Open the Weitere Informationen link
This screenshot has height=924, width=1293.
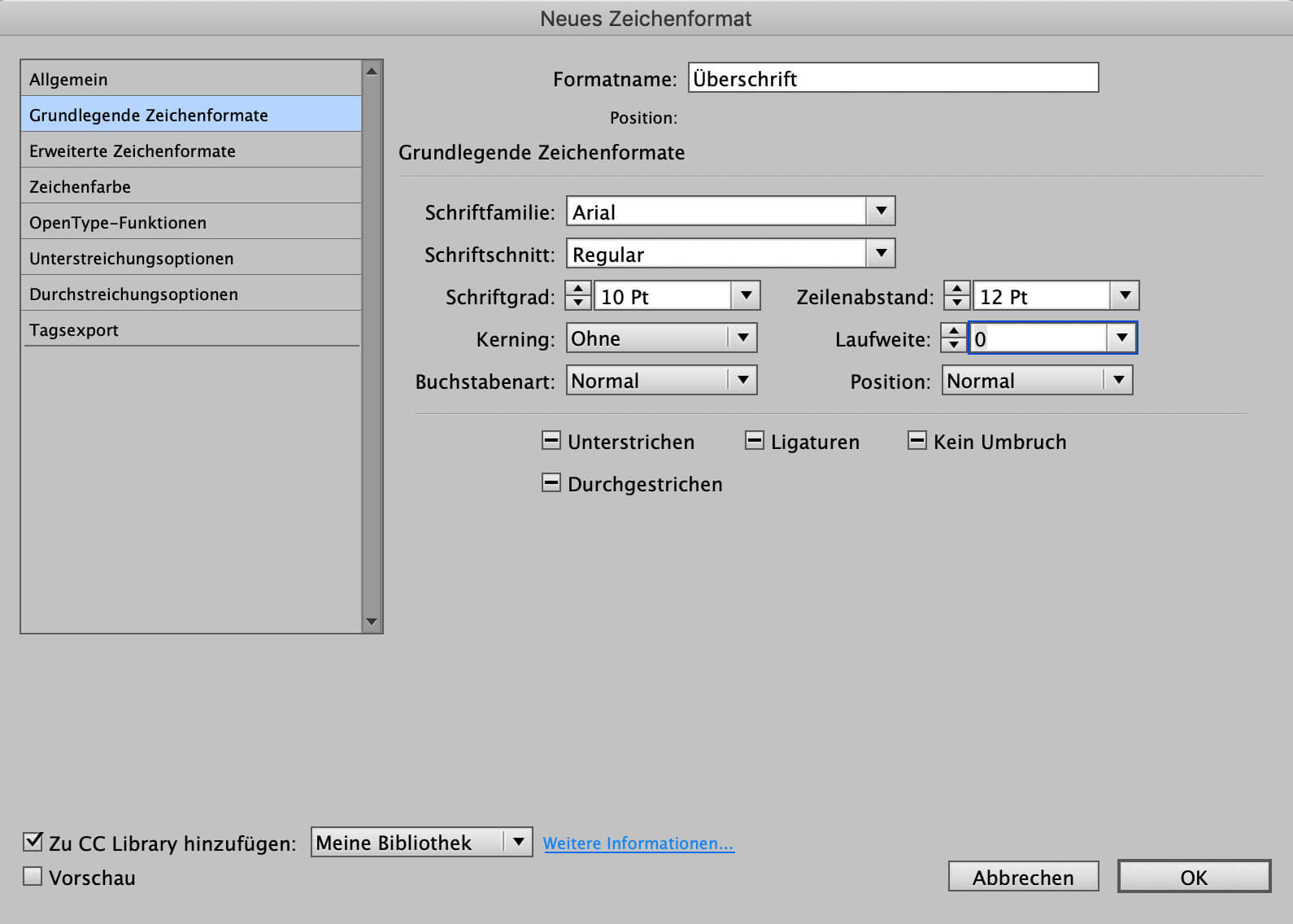click(638, 843)
